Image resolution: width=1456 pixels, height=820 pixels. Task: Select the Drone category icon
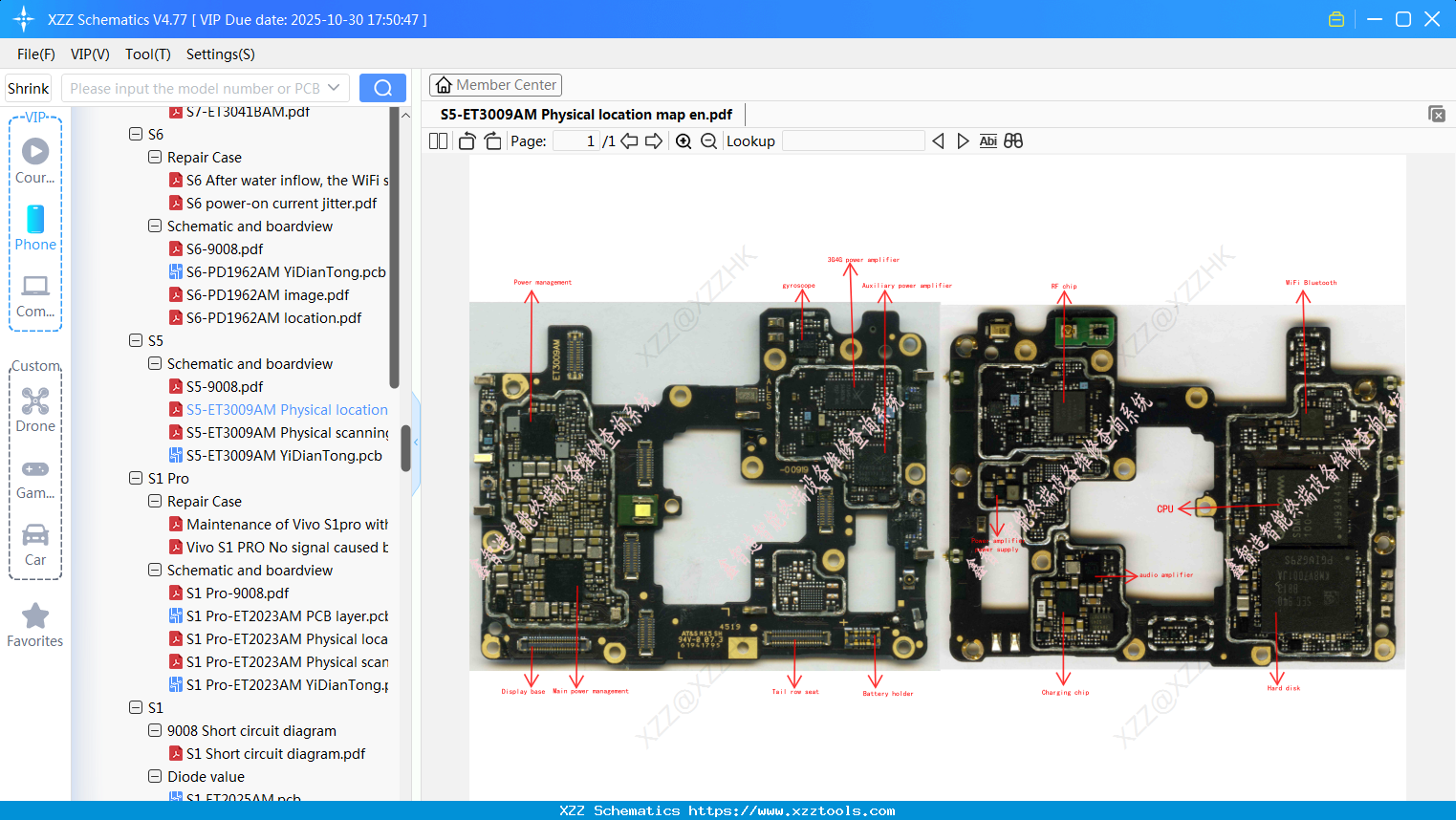(x=35, y=400)
